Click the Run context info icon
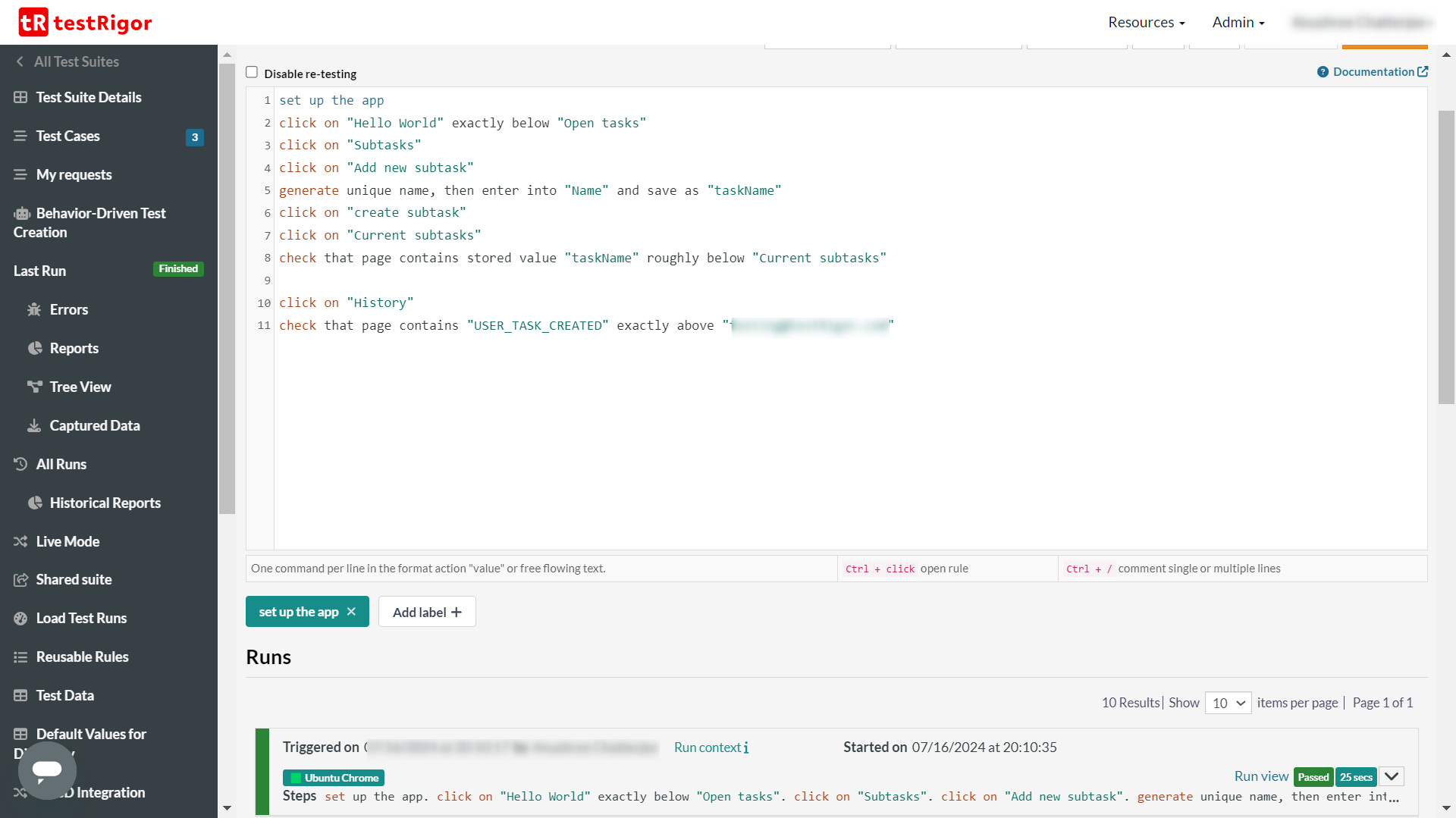The image size is (1456, 818). click(x=746, y=747)
